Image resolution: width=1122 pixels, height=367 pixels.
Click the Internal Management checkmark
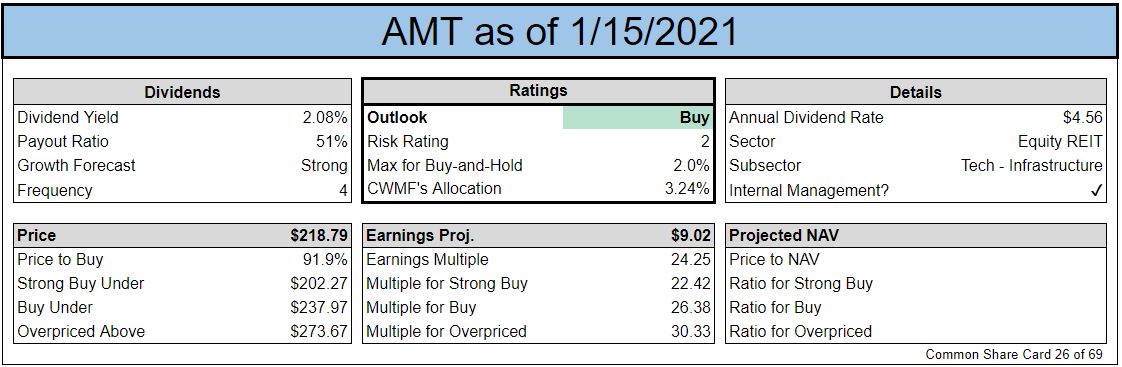1096,191
